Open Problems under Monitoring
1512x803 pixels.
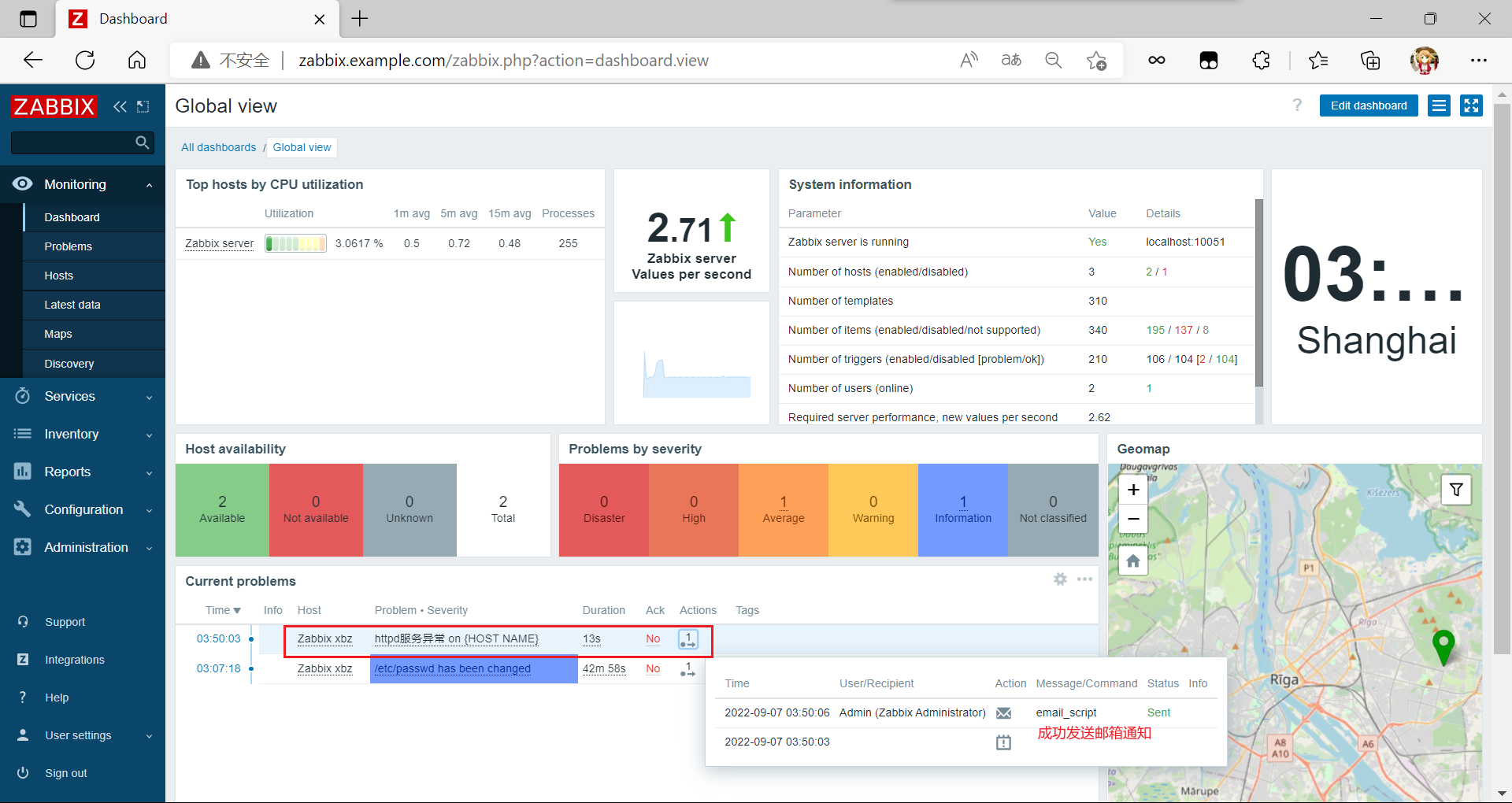coord(94,246)
